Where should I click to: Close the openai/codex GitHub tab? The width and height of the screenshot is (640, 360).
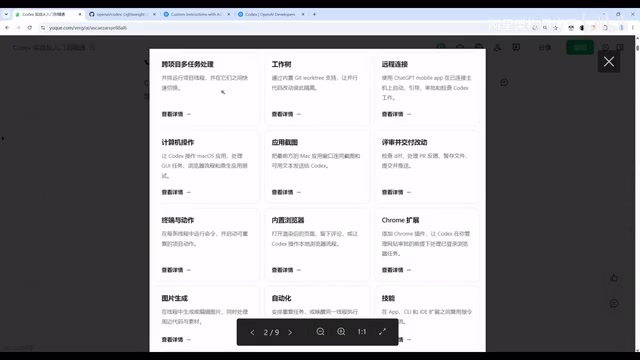coord(154,14)
